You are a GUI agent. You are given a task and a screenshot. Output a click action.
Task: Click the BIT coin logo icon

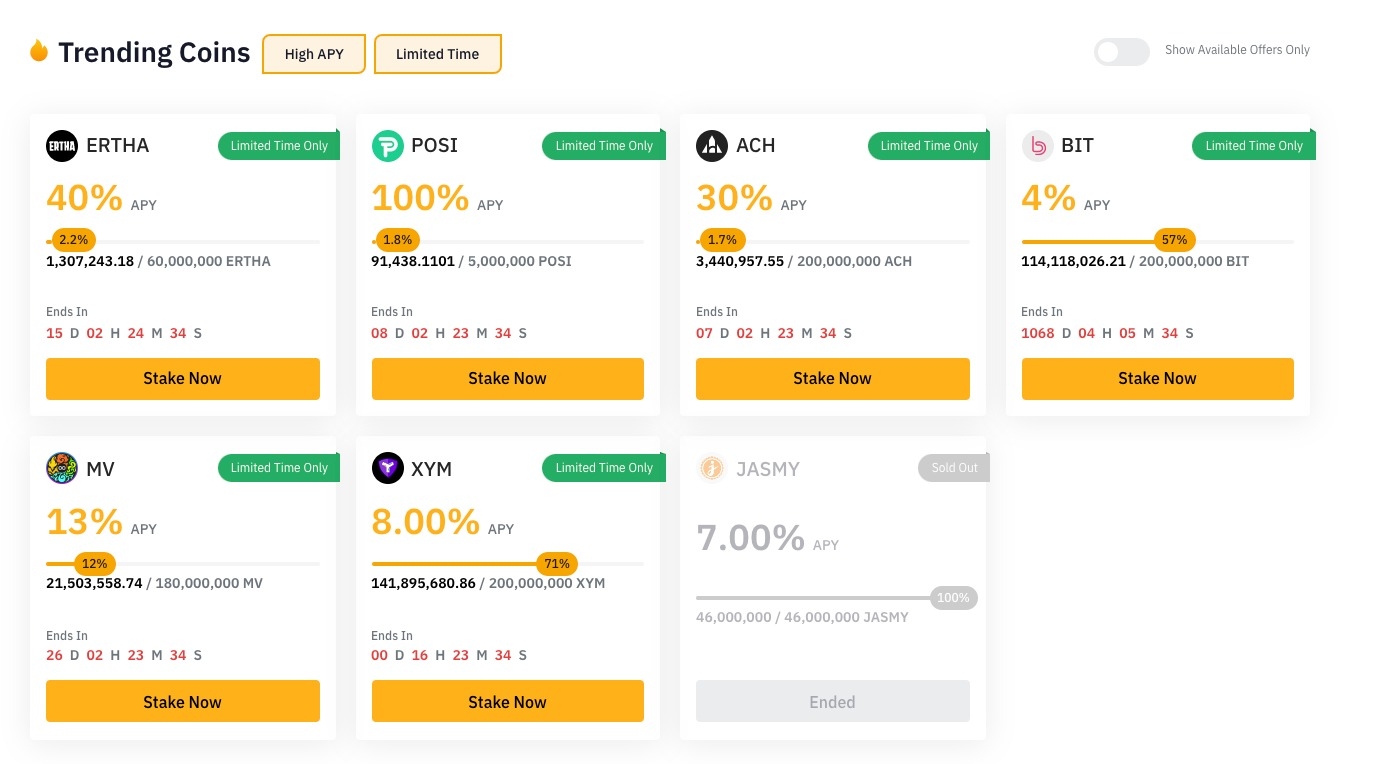point(1038,146)
